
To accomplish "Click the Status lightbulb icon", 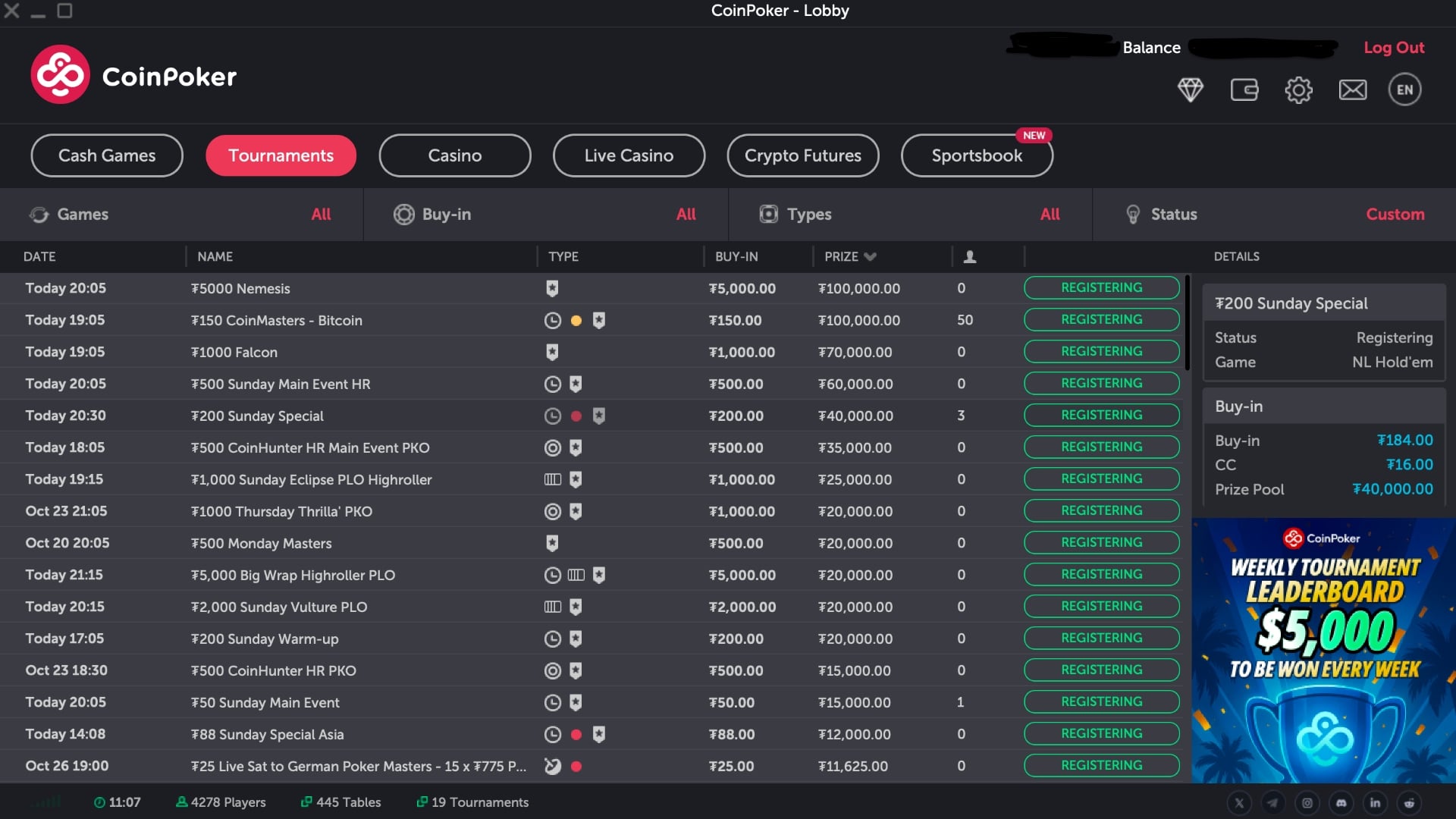I will click(1133, 215).
